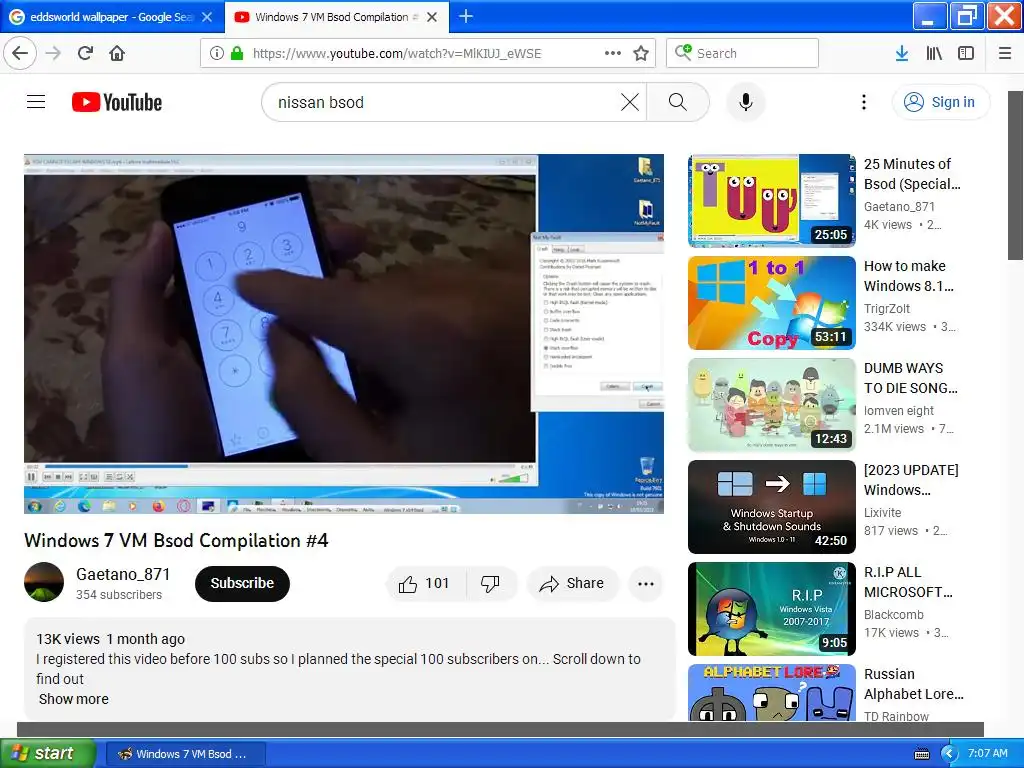Open the Firefox hamburger menu
Image resolution: width=1024 pixels, height=768 pixels.
pos(1004,53)
